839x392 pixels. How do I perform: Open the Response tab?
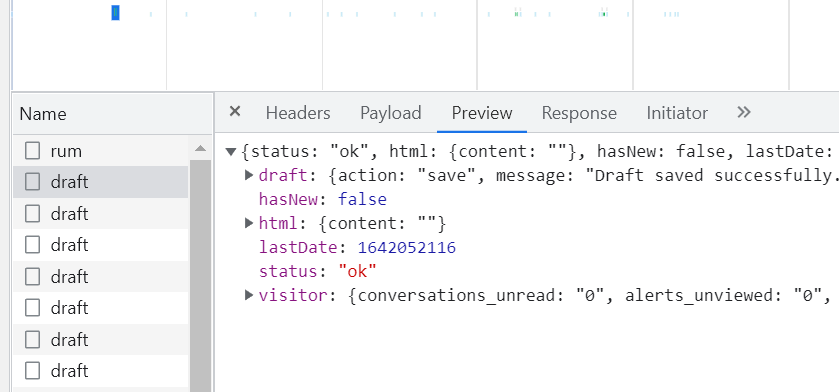coord(579,113)
